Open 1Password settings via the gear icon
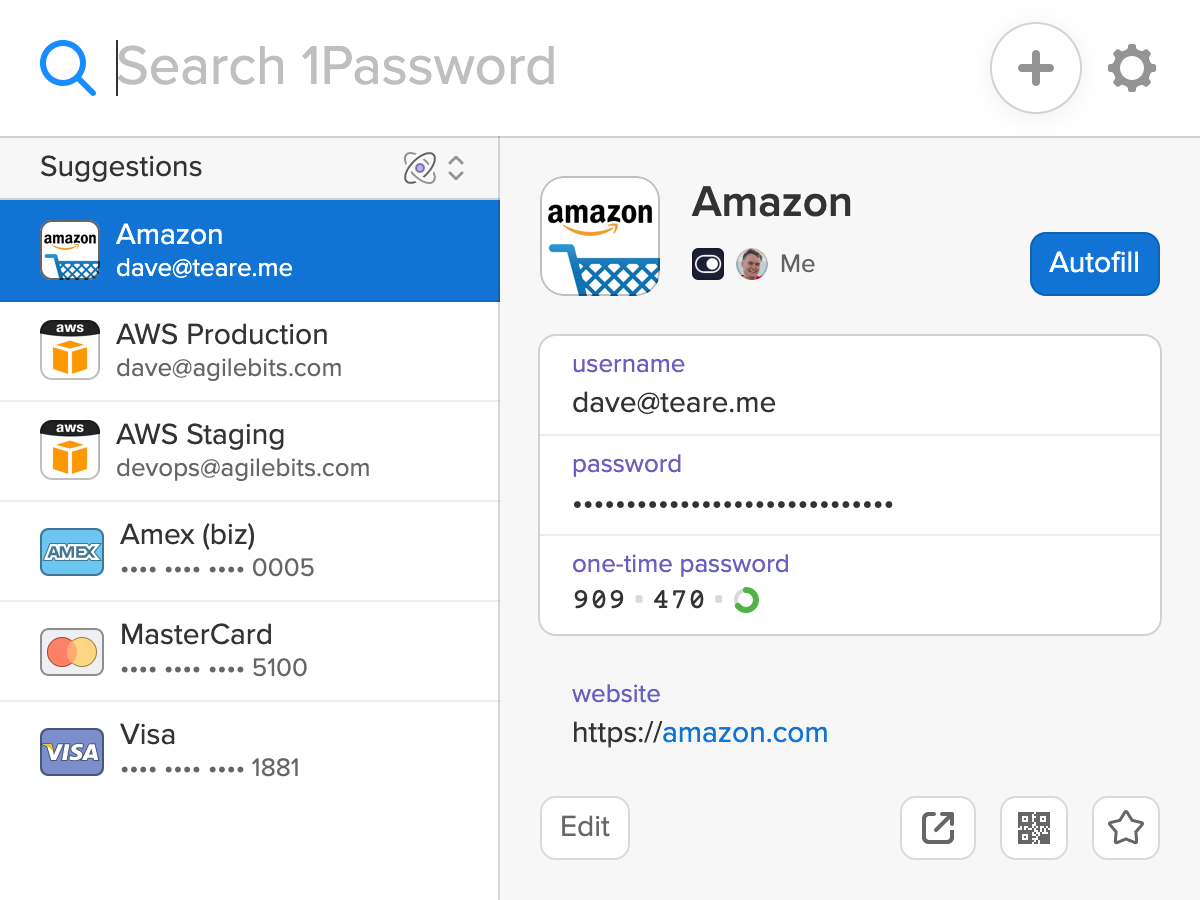The image size is (1200, 900). (x=1132, y=68)
